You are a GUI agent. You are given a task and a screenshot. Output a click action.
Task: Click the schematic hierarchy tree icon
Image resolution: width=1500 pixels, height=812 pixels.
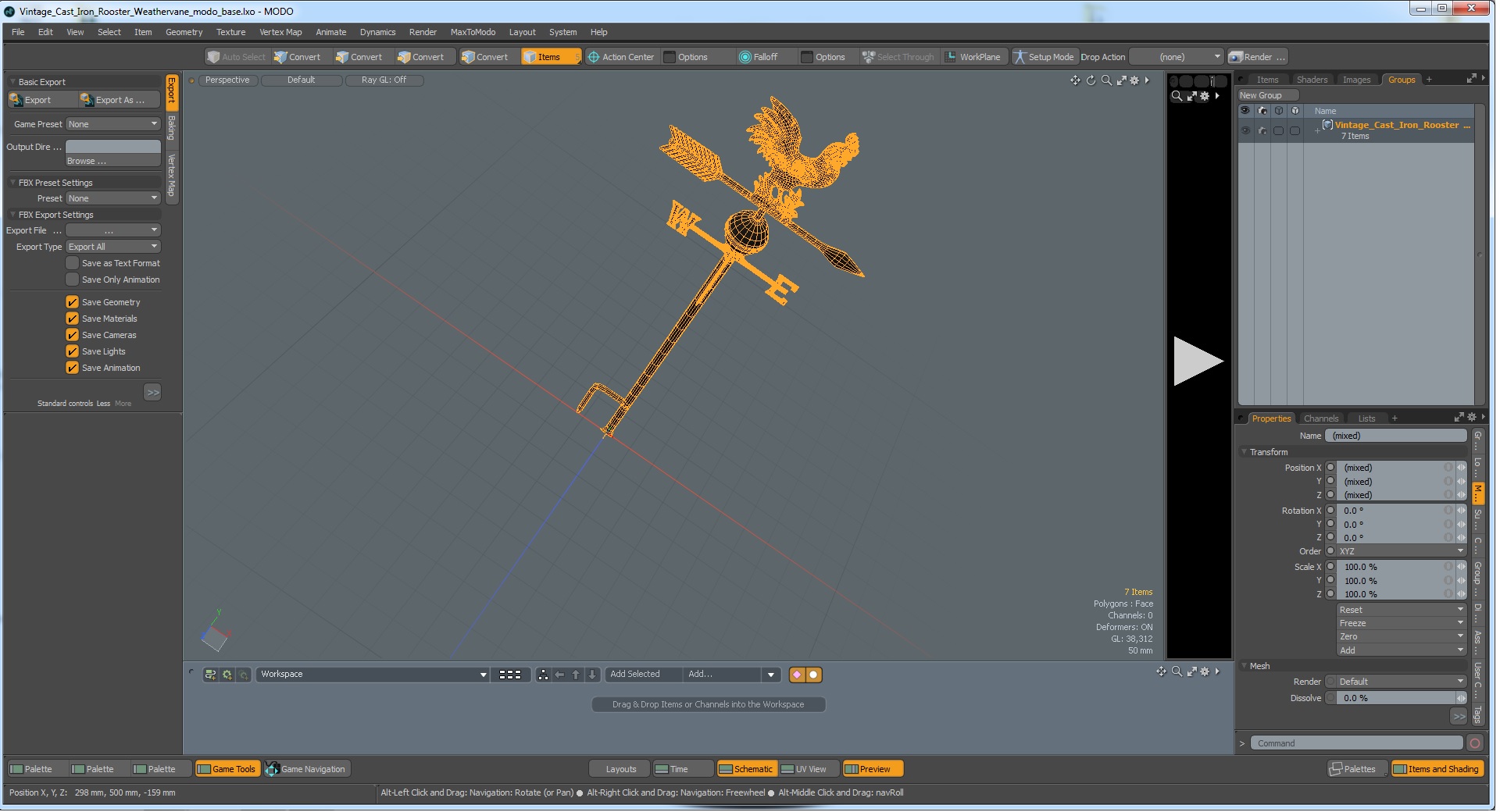[x=543, y=675]
